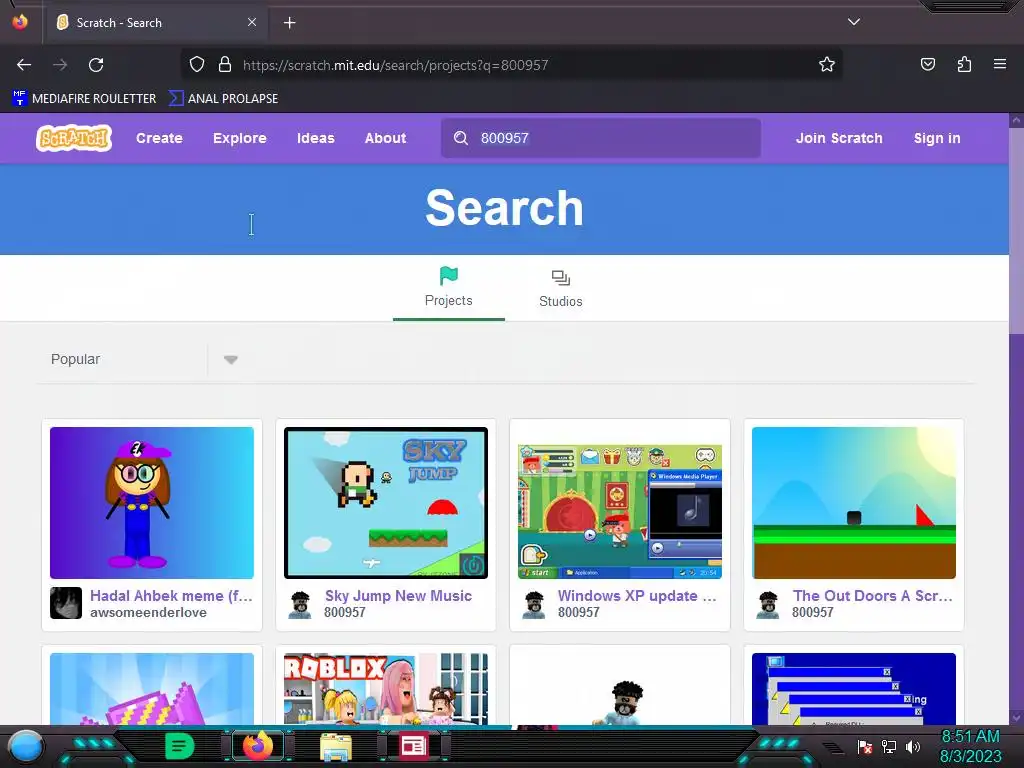Click Join Scratch
The width and height of the screenshot is (1024, 768).
(x=839, y=138)
